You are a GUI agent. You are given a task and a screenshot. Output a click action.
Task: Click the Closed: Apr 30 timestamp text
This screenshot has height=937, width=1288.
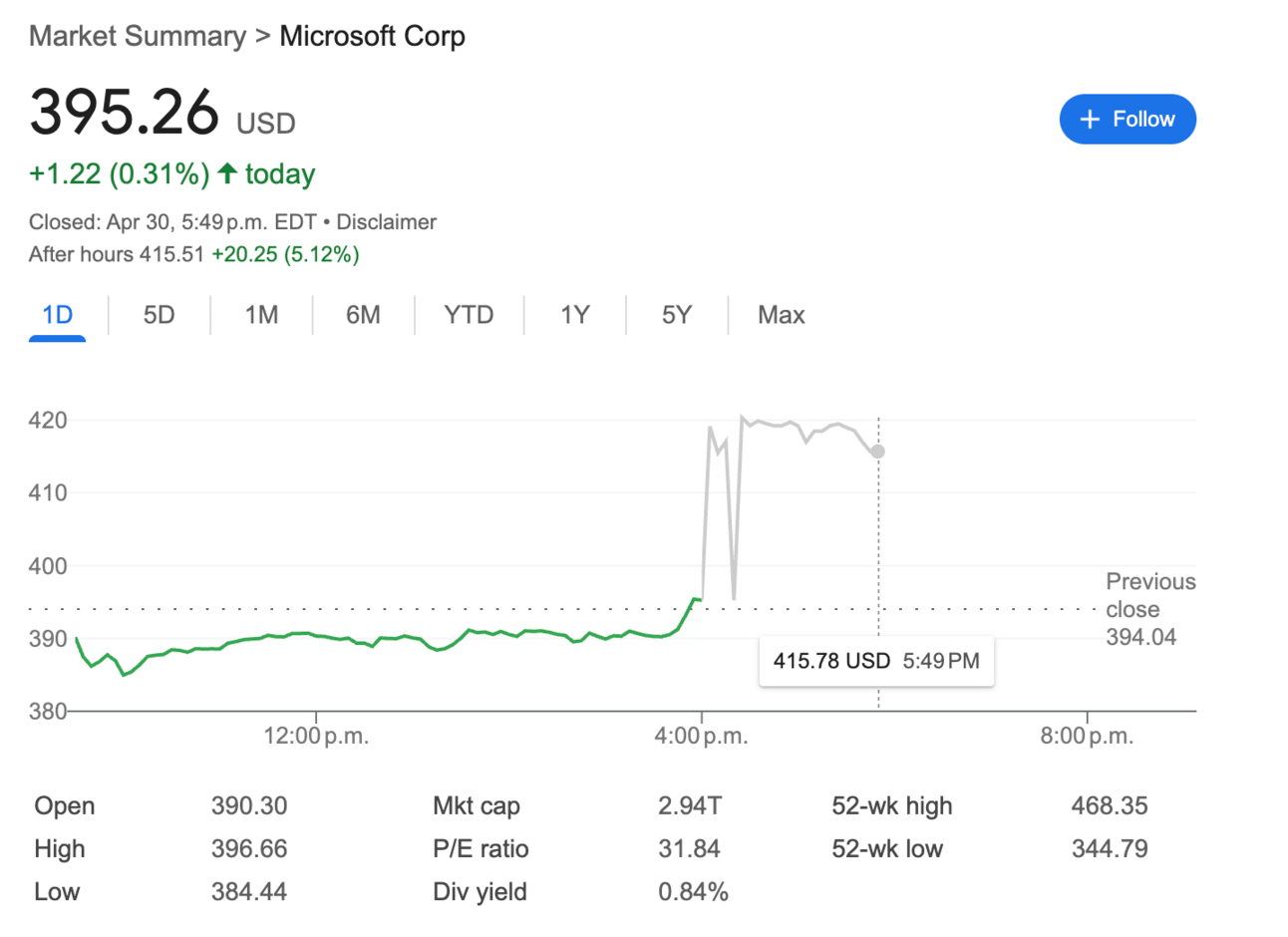(x=172, y=222)
